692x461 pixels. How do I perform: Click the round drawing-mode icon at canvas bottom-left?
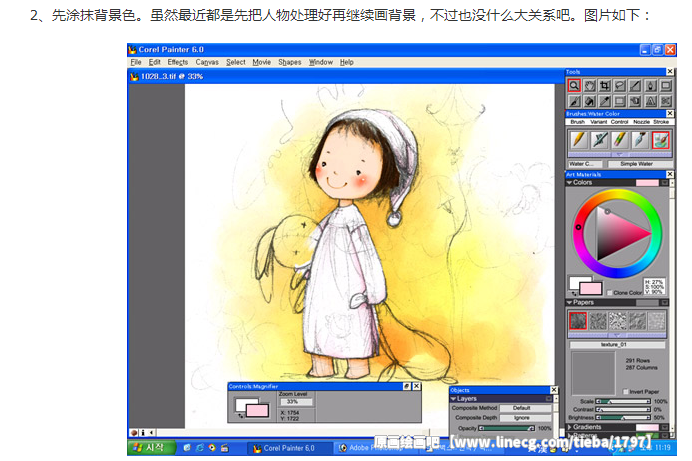134,433
